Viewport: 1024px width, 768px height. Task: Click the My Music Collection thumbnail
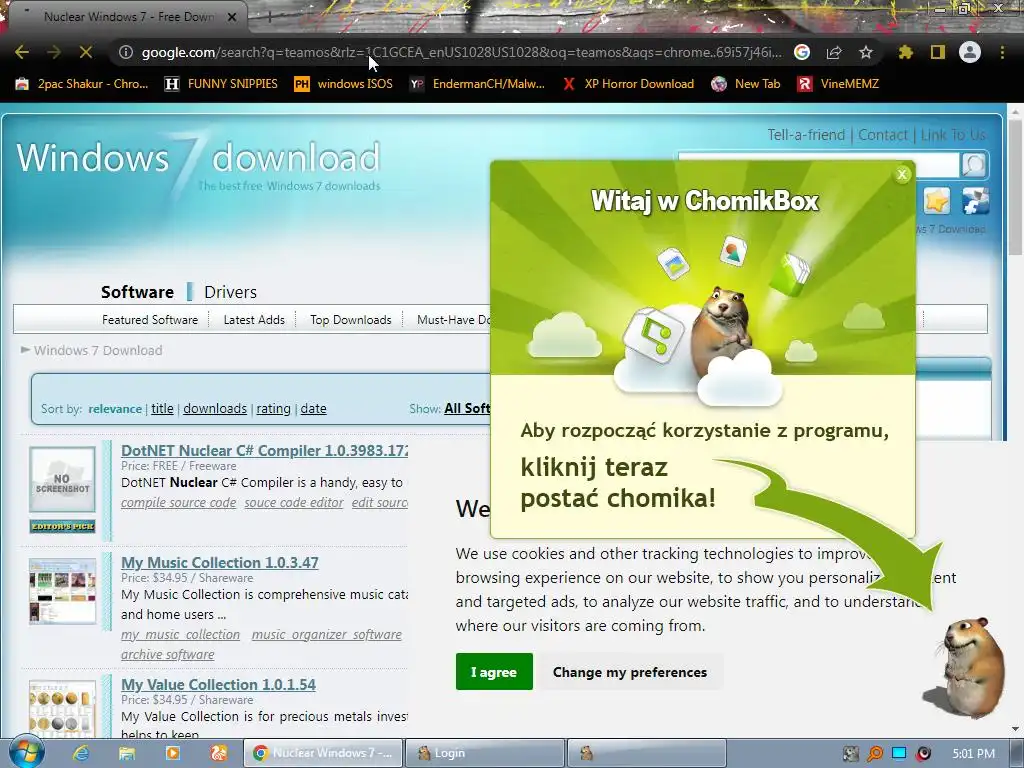click(62, 591)
